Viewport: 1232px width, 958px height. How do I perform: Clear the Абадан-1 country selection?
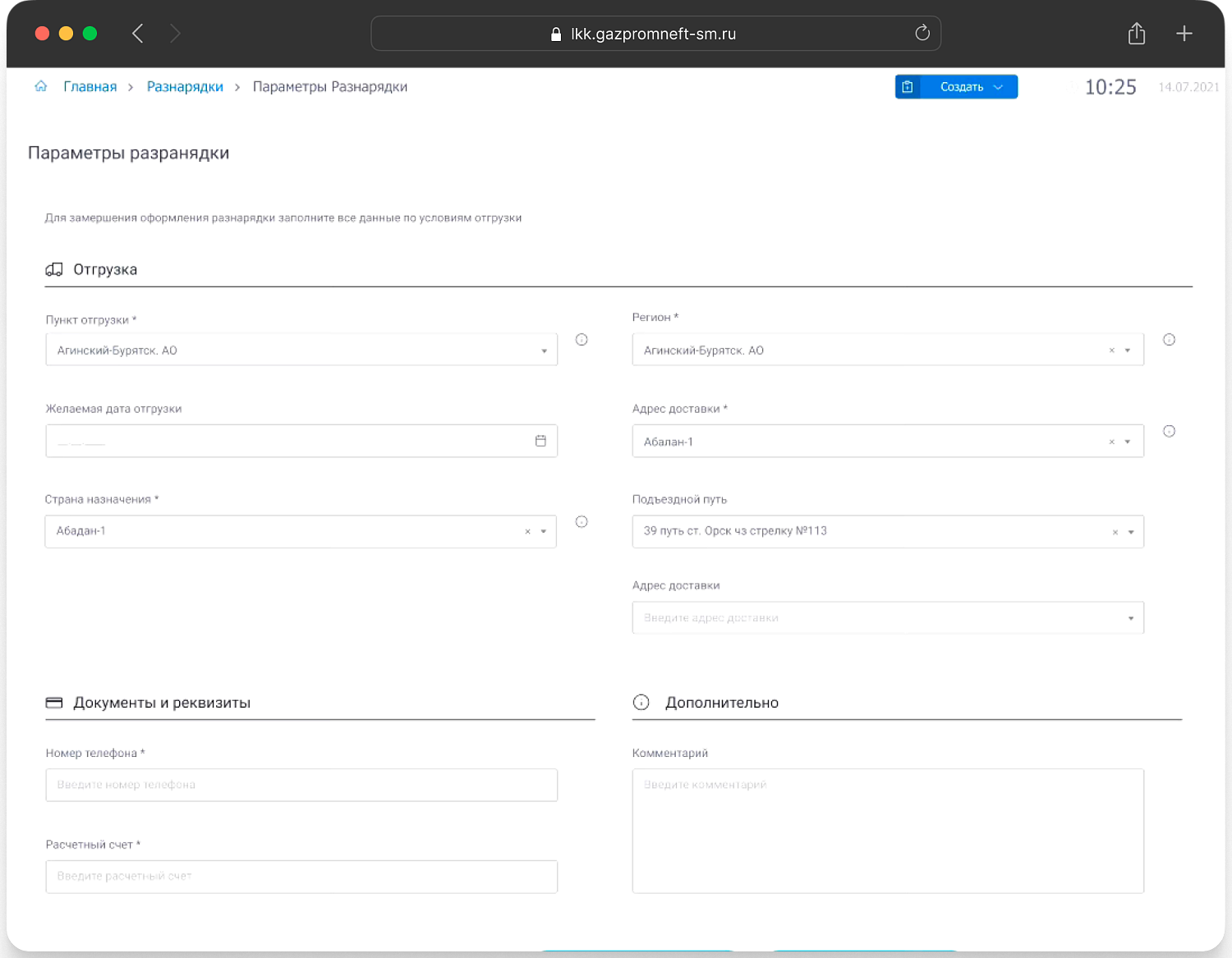(527, 531)
